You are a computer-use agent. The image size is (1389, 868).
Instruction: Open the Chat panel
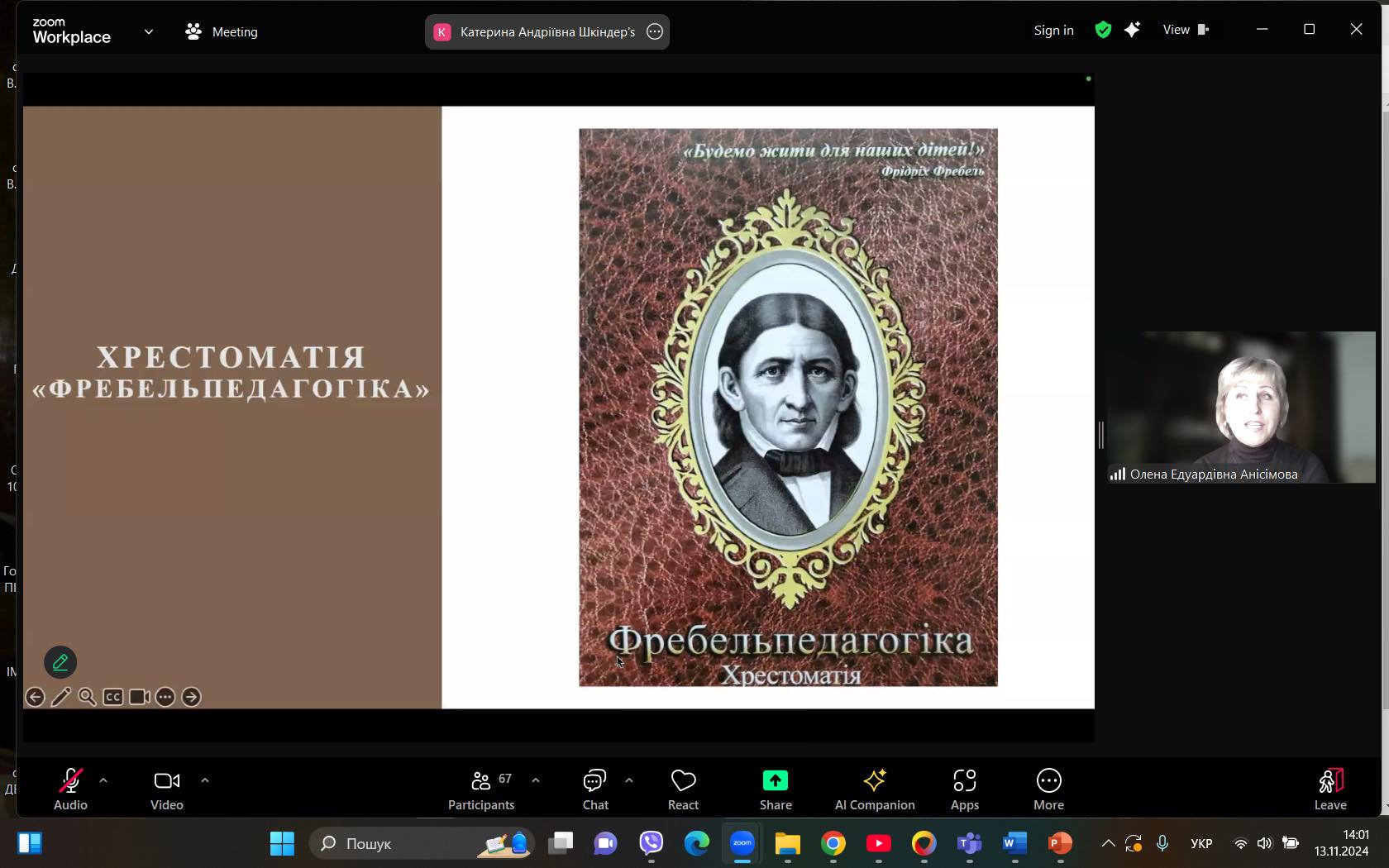click(595, 789)
